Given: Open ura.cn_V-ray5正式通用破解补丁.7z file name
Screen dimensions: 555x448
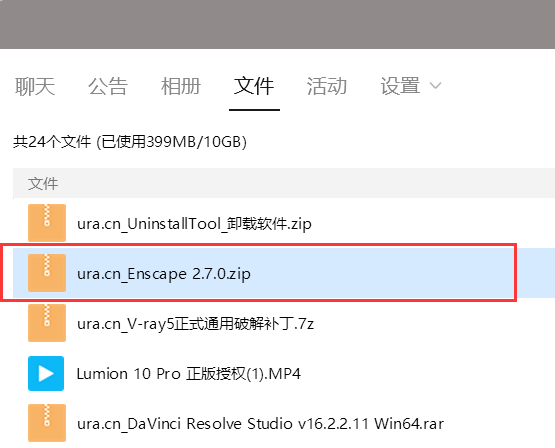Looking at the screenshot, I should 195,324.
